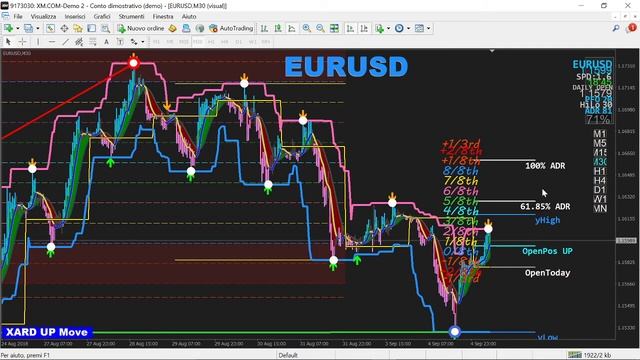Switch chart to bar chart type
This screenshot has height=360, width=640.
[264, 28]
